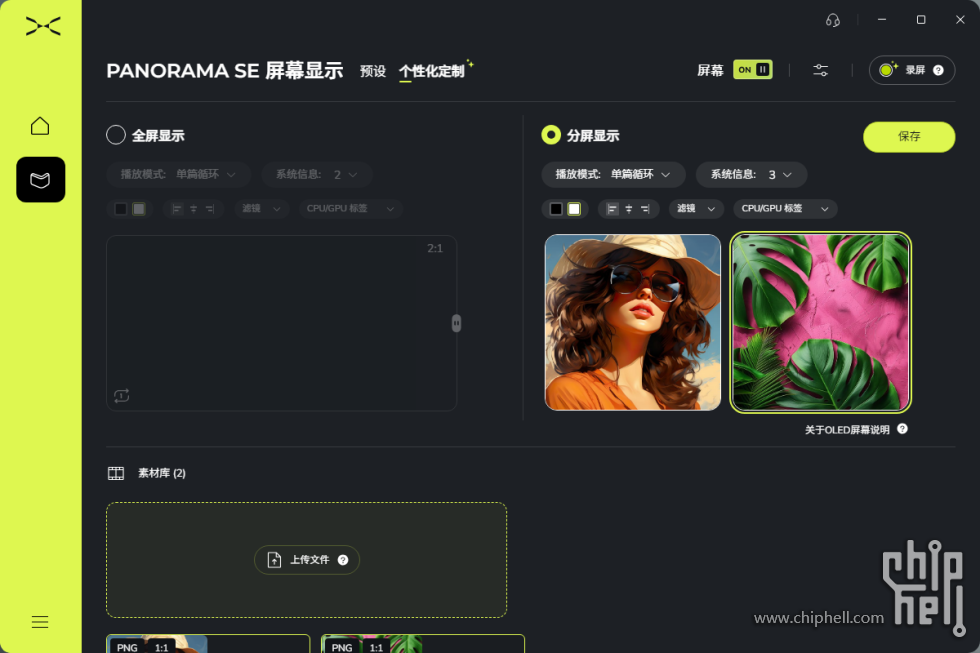Screen dimensions: 980x653
Task: Align right in full-screen toolbar
Action: point(209,209)
